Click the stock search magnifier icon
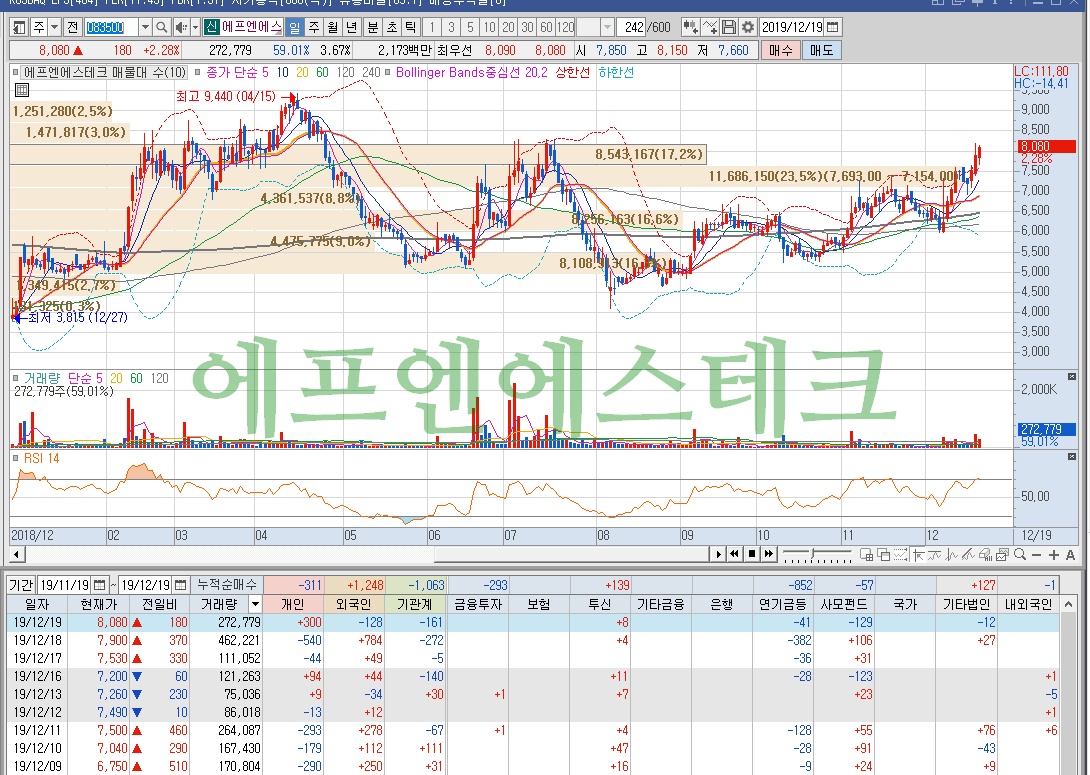Screen dimensions: 1090x775 point(161,27)
